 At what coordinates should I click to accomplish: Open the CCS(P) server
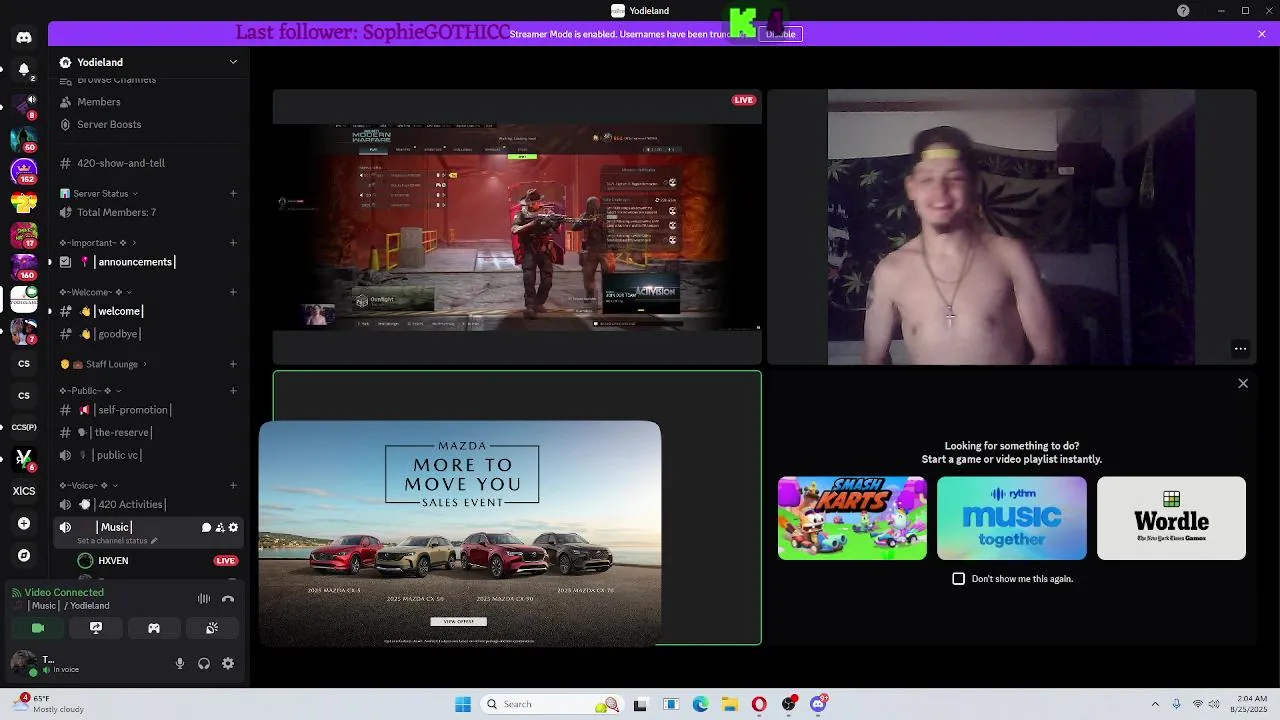(x=24, y=427)
